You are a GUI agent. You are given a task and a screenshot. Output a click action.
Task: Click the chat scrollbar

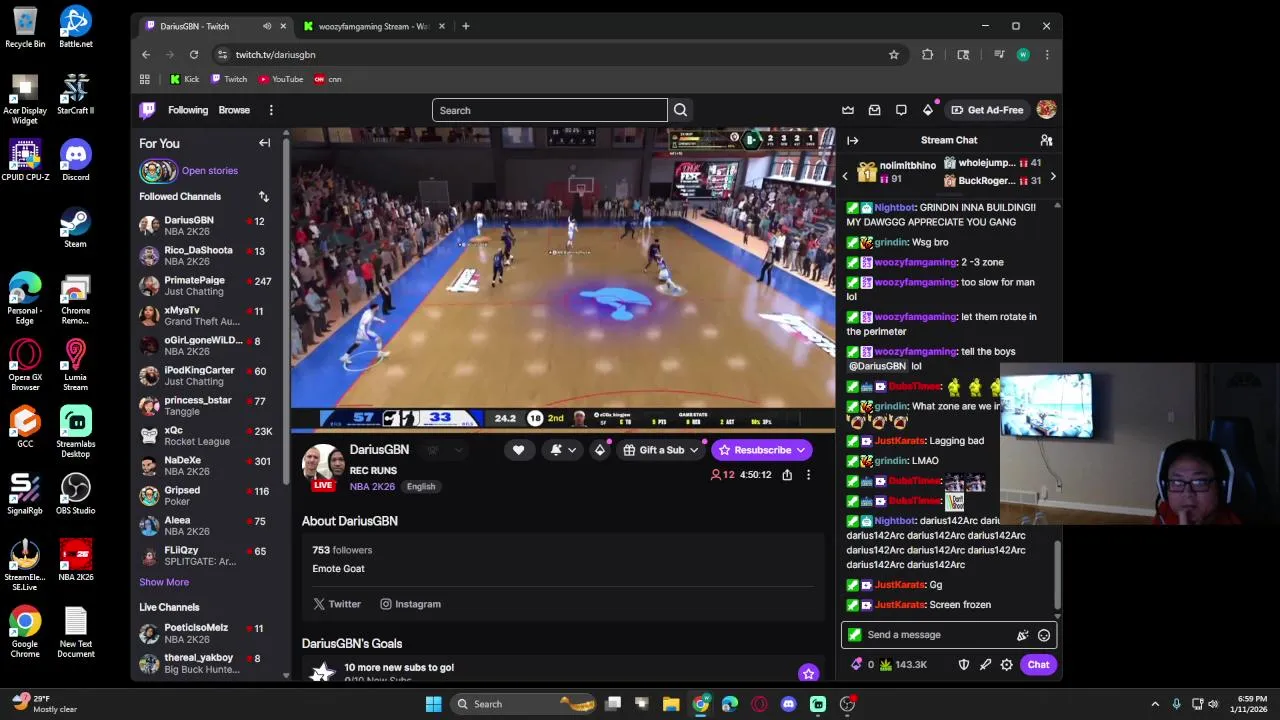[1057, 574]
